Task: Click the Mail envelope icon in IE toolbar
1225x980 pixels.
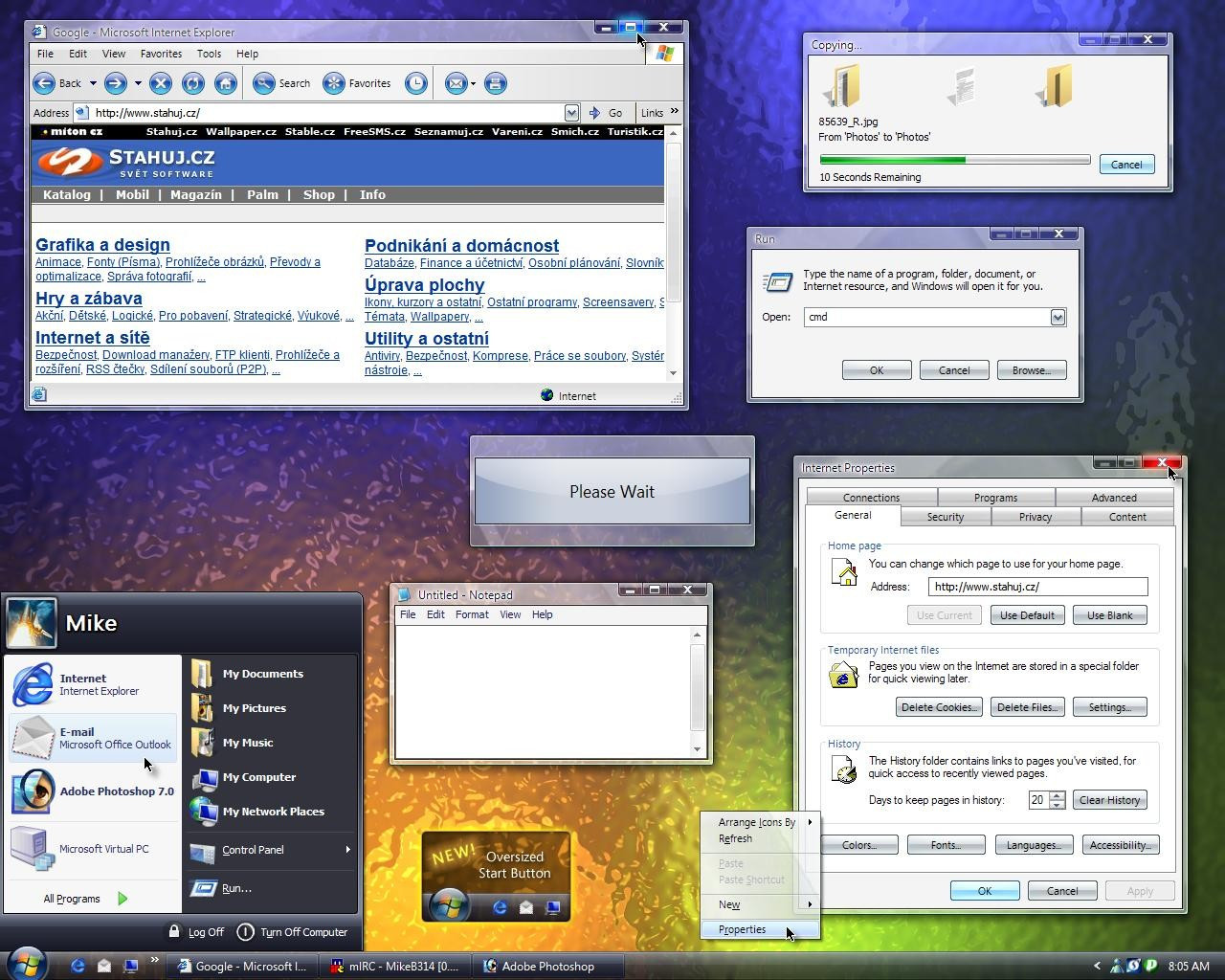Action: pyautogui.click(x=457, y=83)
